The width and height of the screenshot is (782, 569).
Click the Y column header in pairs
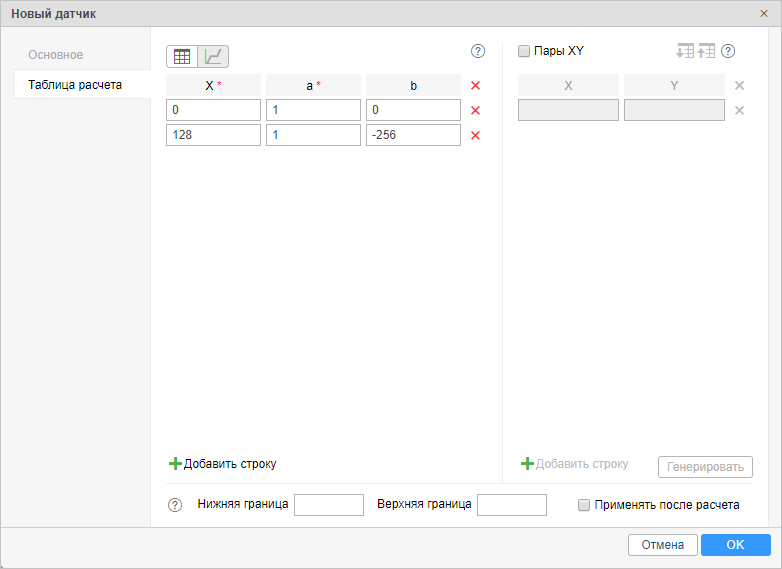[674, 85]
